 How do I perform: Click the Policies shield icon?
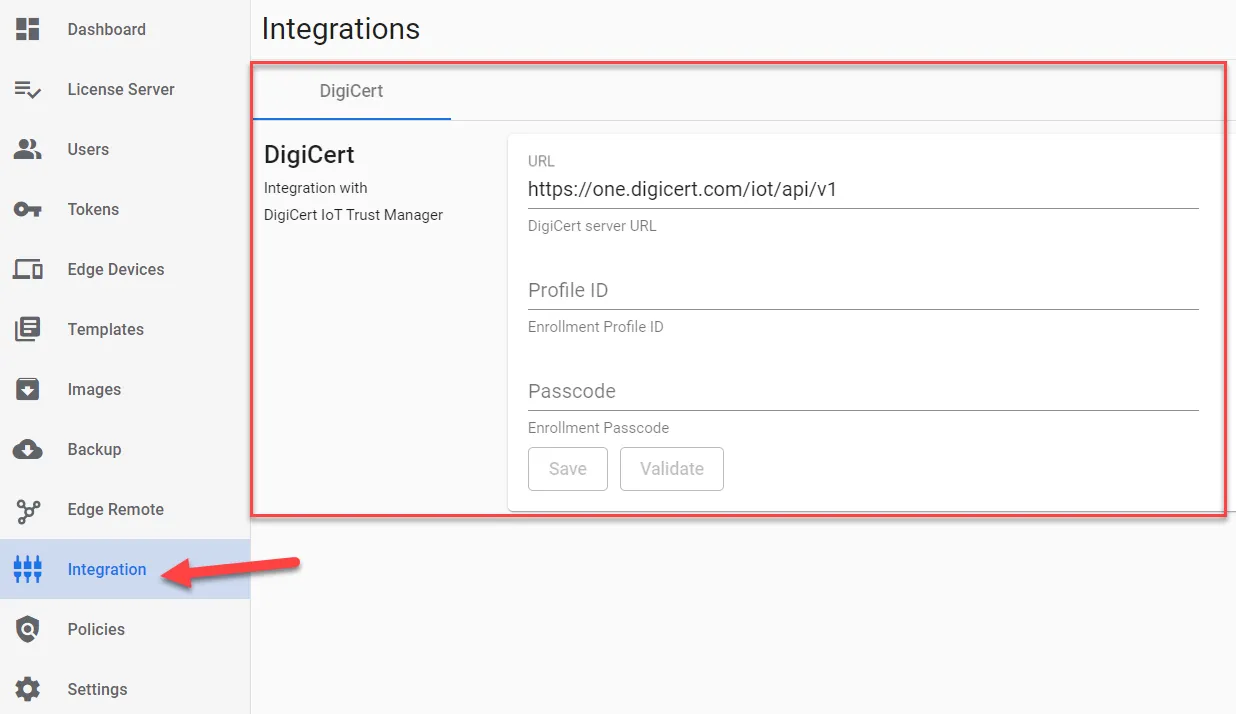tap(28, 629)
